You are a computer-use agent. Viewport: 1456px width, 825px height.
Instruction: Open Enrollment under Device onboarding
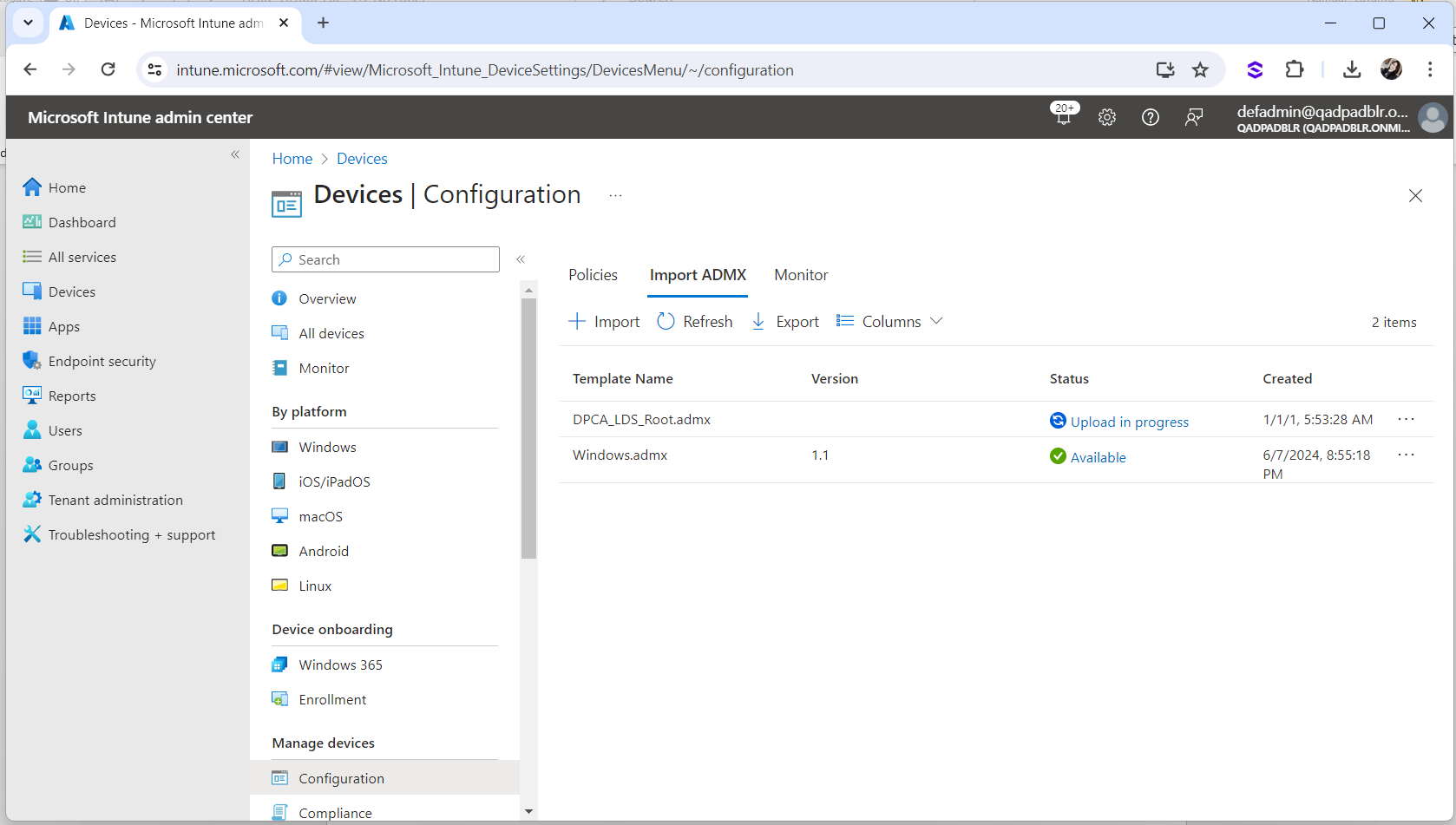click(x=332, y=699)
